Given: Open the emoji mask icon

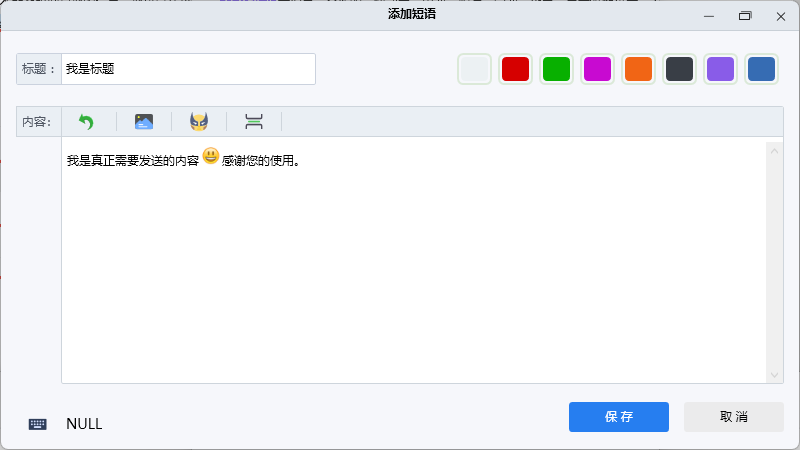Looking at the screenshot, I should click(x=199, y=122).
